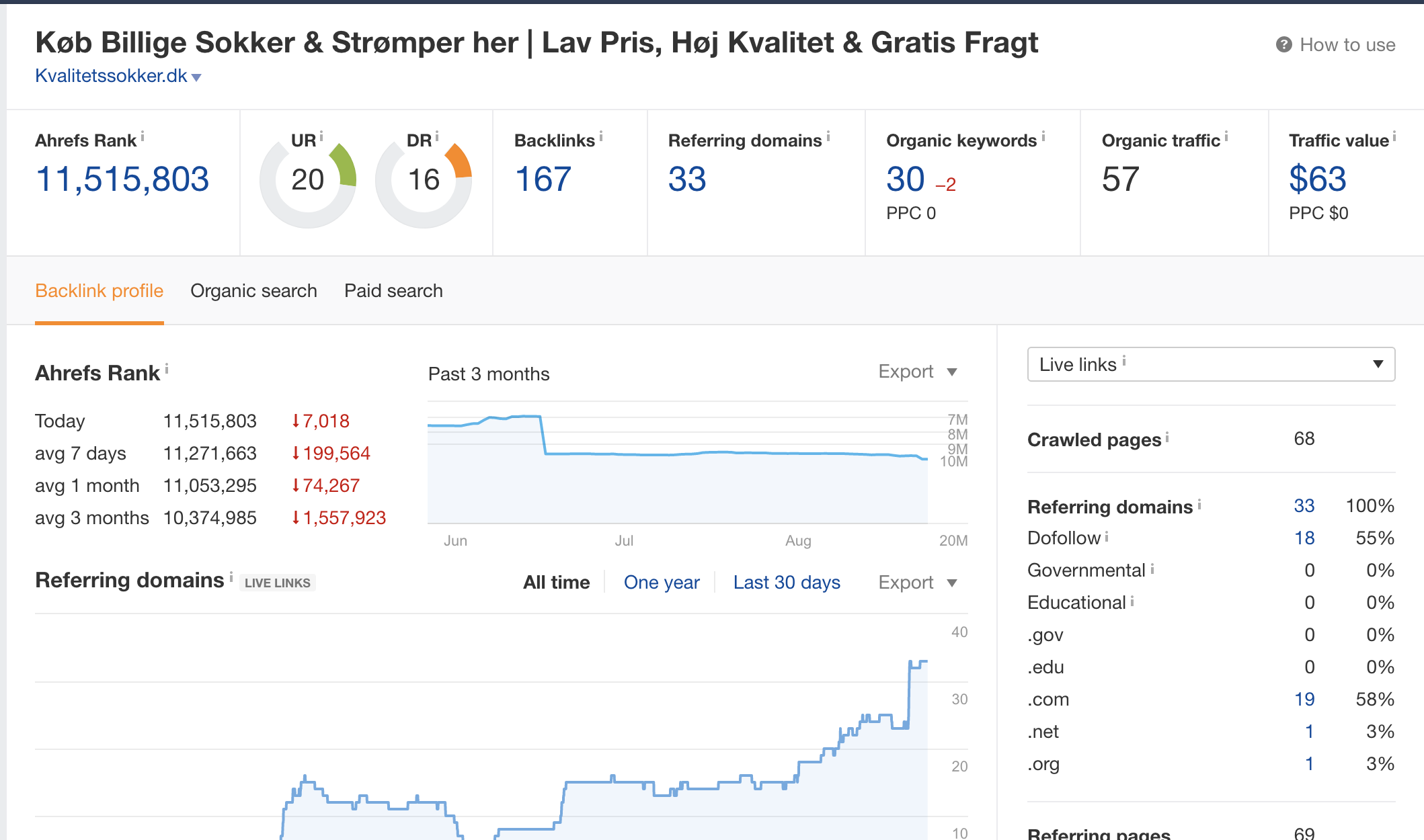The image size is (1424, 840).
Task: Click info icon beside Dofollow row
Action: coord(1107,536)
